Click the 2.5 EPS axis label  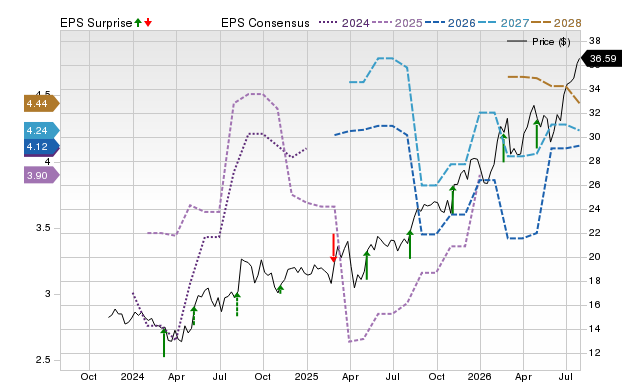(43, 360)
